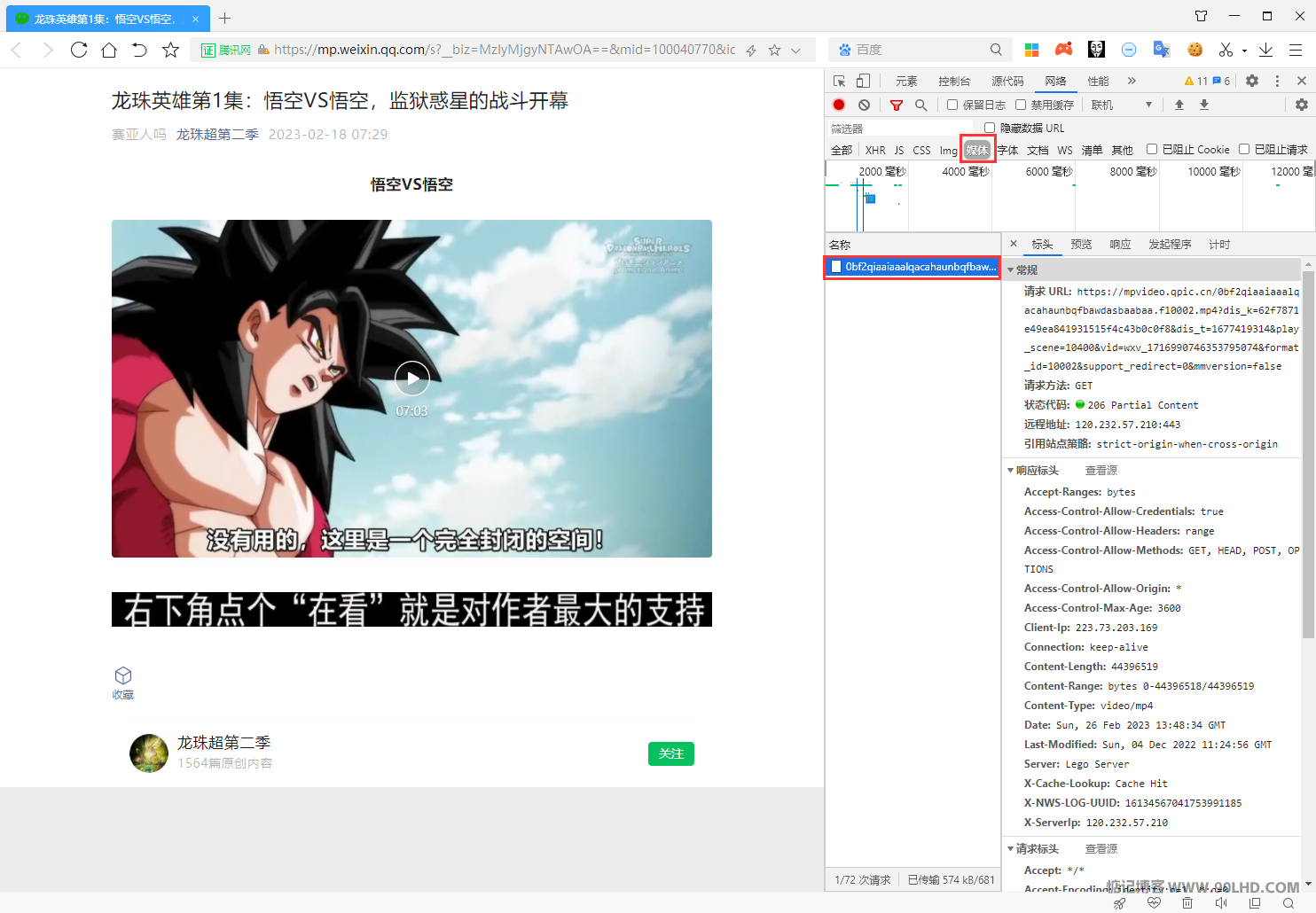The image size is (1316, 913).
Task: Check the 已阻止 Cookie checkbox
Action: 1152,149
